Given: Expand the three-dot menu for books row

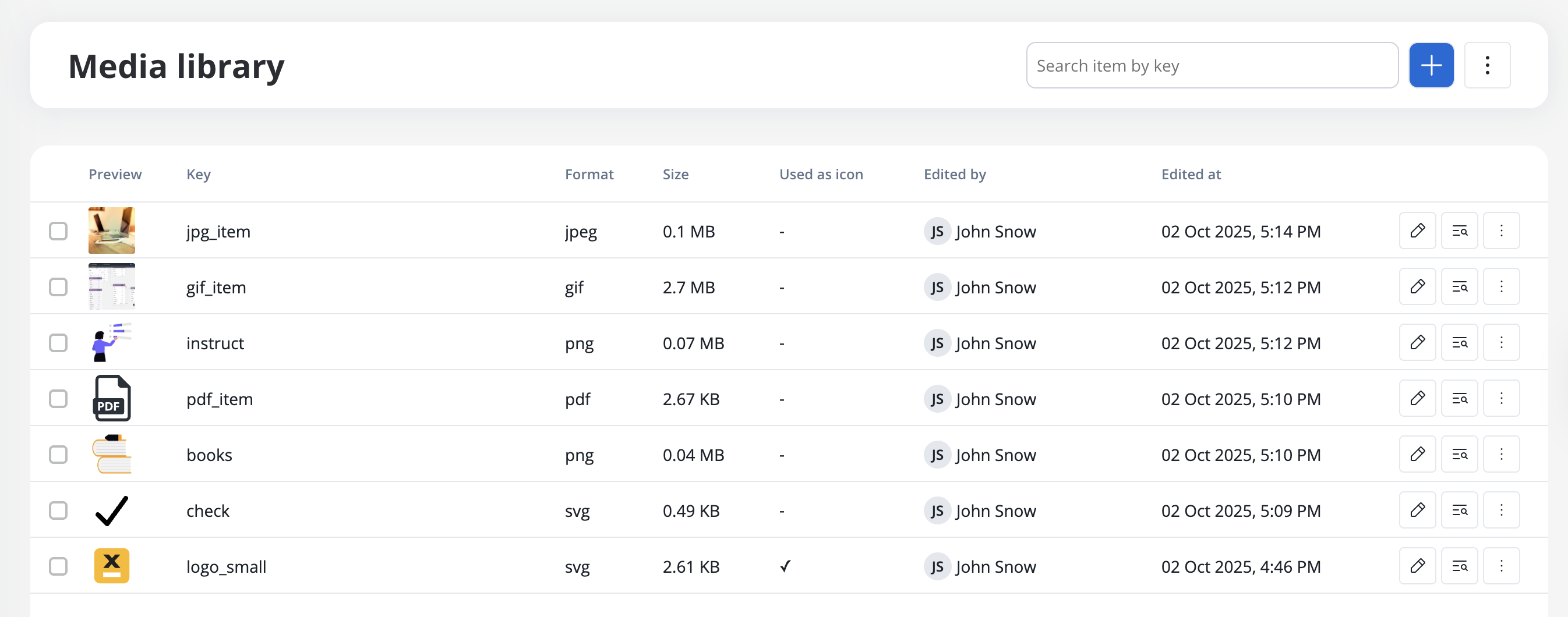Looking at the screenshot, I should (x=1501, y=455).
